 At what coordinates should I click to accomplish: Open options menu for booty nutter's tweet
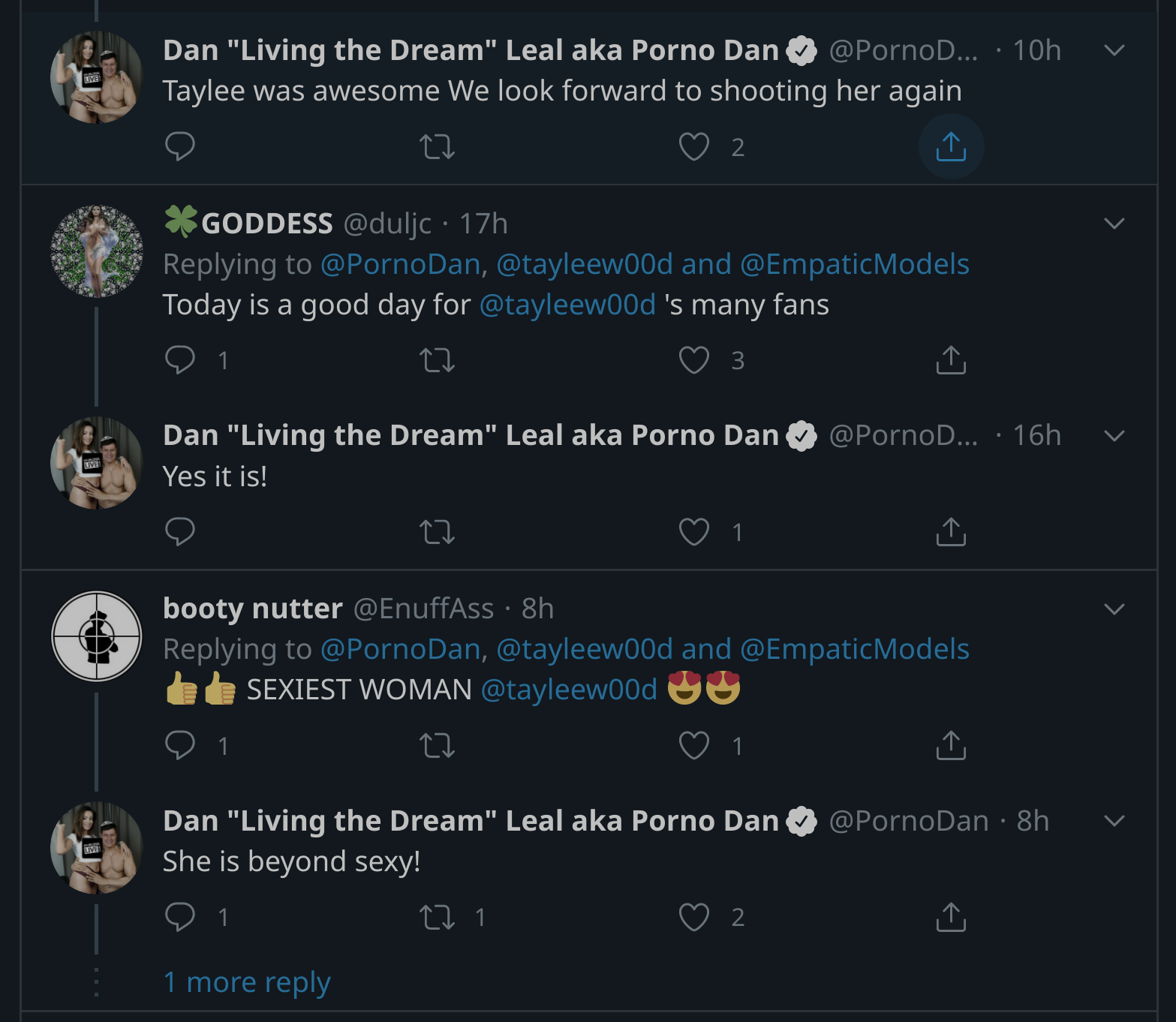(1114, 609)
